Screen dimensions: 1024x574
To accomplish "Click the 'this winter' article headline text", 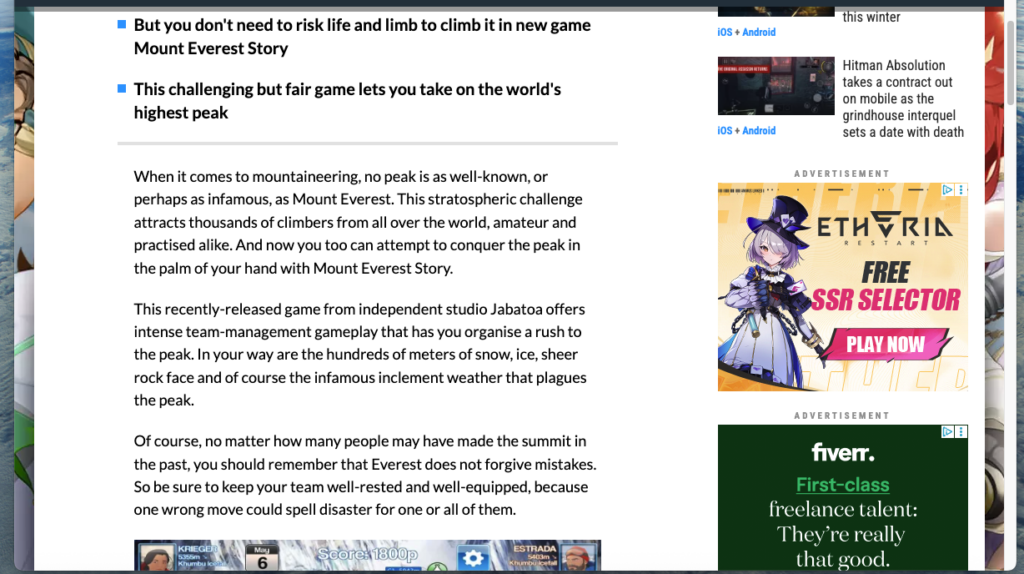I will click(x=871, y=17).
